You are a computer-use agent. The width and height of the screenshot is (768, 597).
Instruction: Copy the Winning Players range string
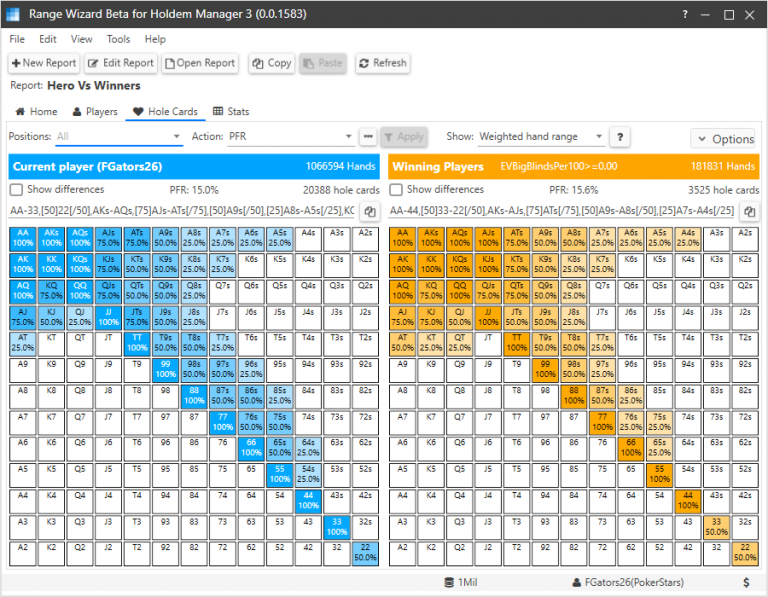pos(749,212)
